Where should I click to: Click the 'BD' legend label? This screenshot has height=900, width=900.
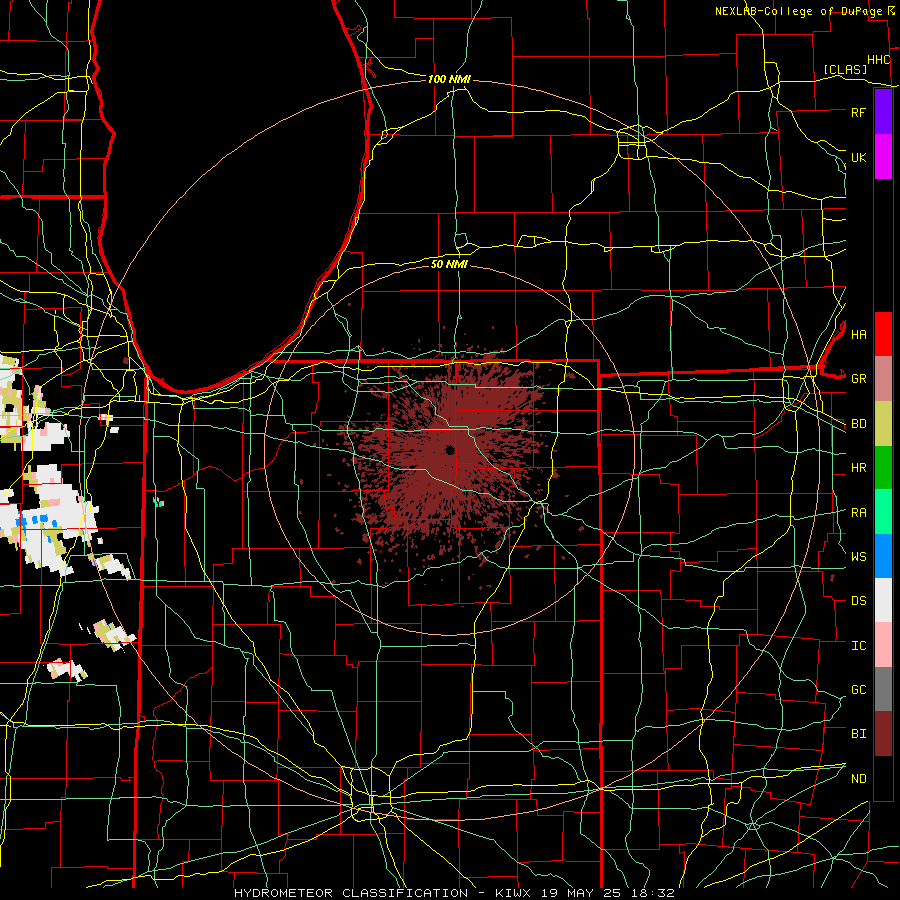click(x=858, y=424)
